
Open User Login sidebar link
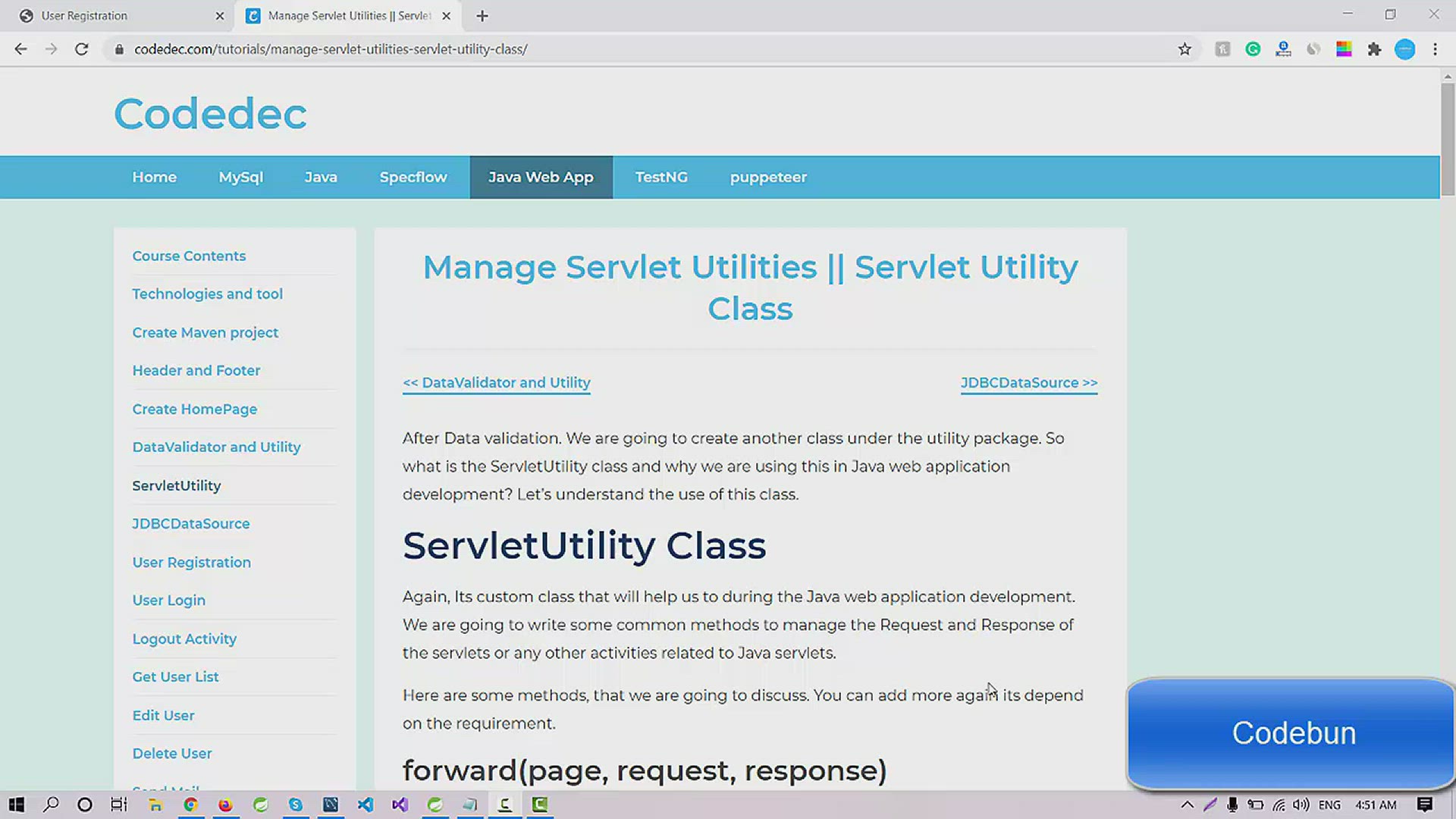(168, 601)
